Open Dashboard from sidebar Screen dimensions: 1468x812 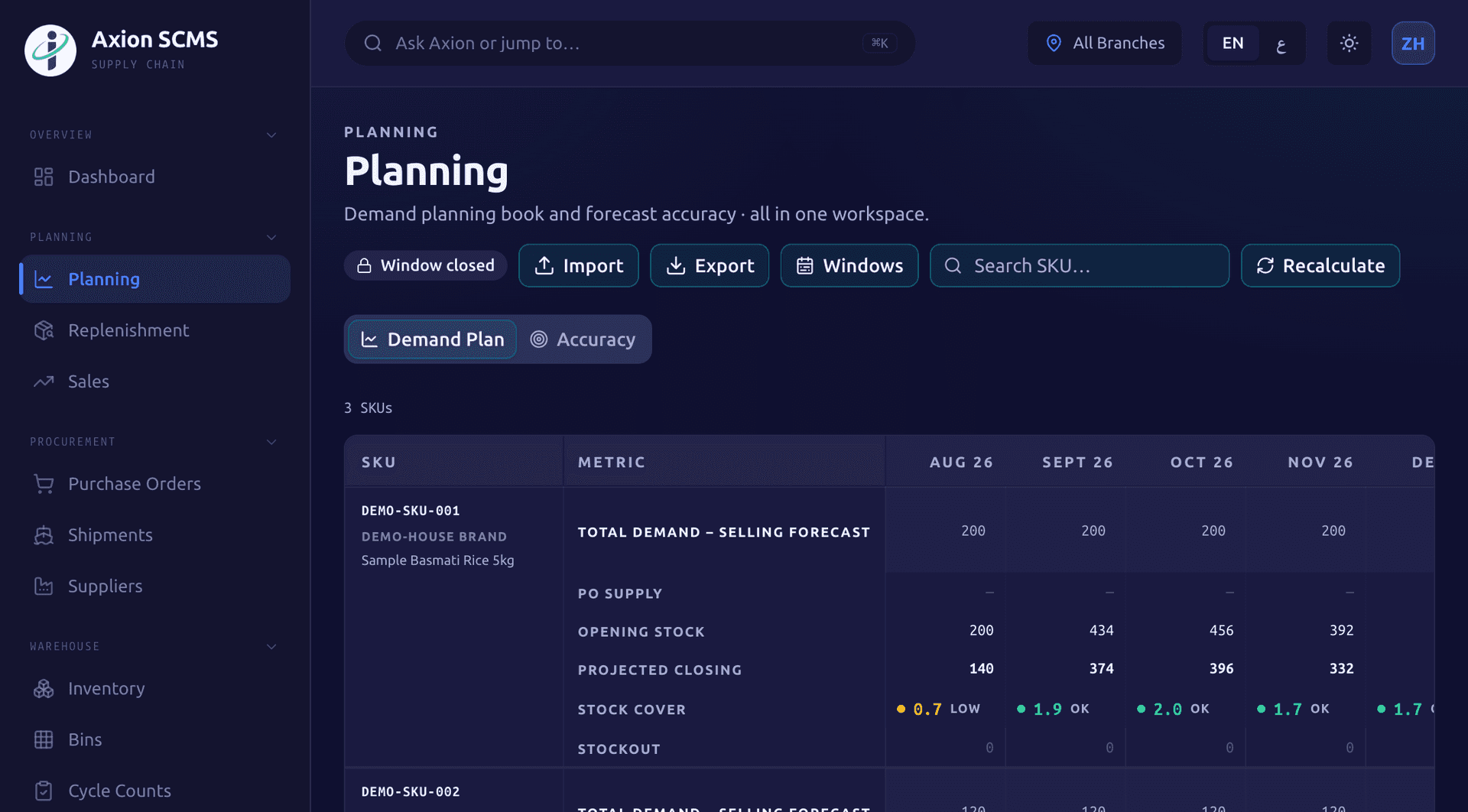[154, 177]
